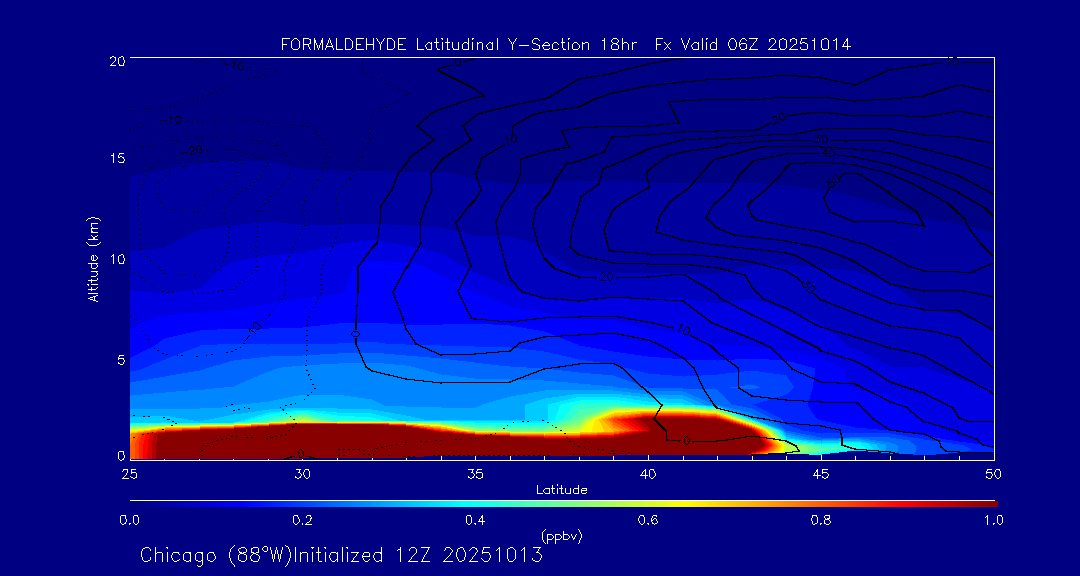Click the 0.2 colorbar scale label
Image resolution: width=1080 pixels, height=576 pixels.
click(302, 520)
